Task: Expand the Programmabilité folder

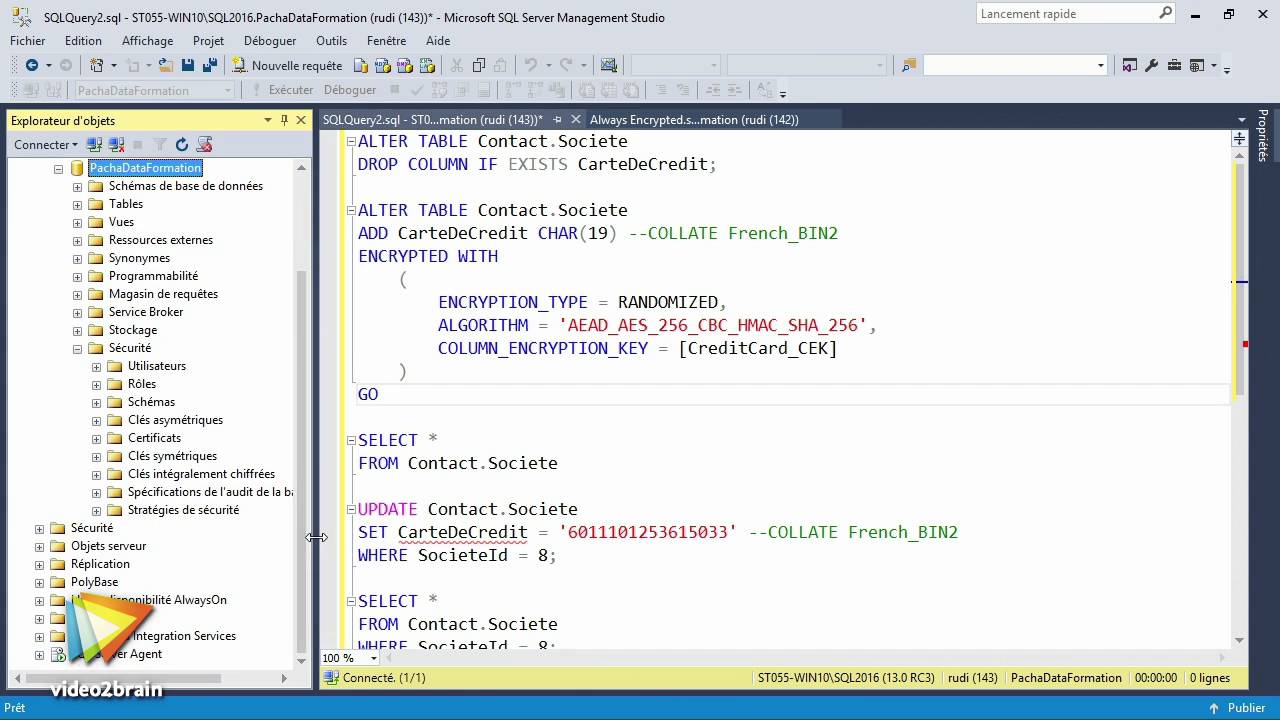Action: (x=77, y=276)
